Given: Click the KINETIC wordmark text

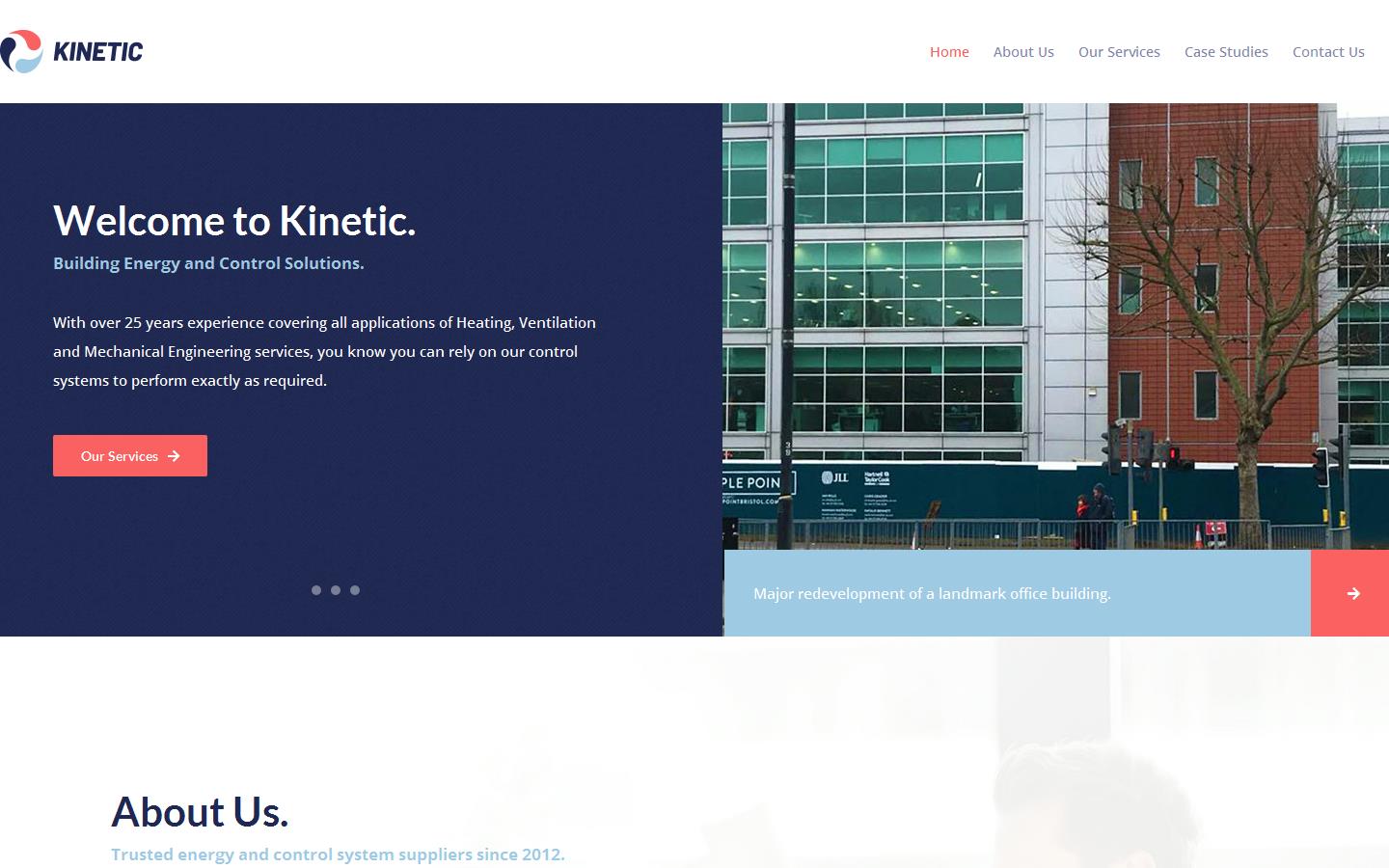Looking at the screenshot, I should coord(99,51).
